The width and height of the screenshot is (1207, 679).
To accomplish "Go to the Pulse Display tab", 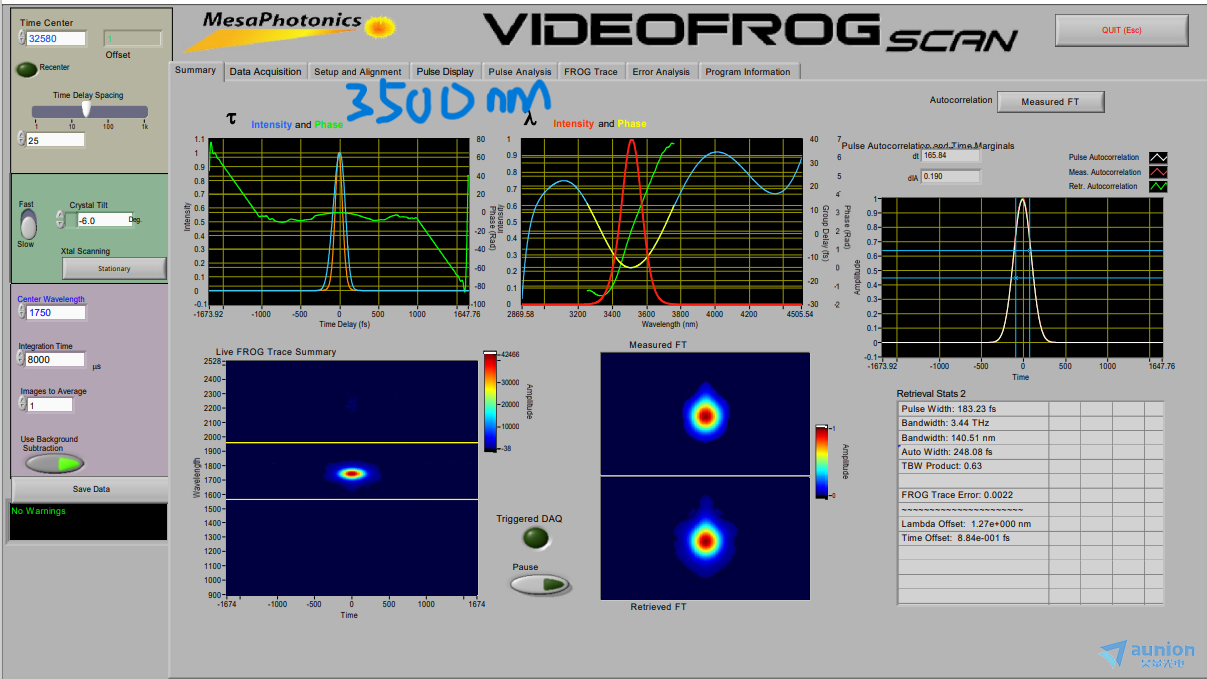I will pos(445,72).
